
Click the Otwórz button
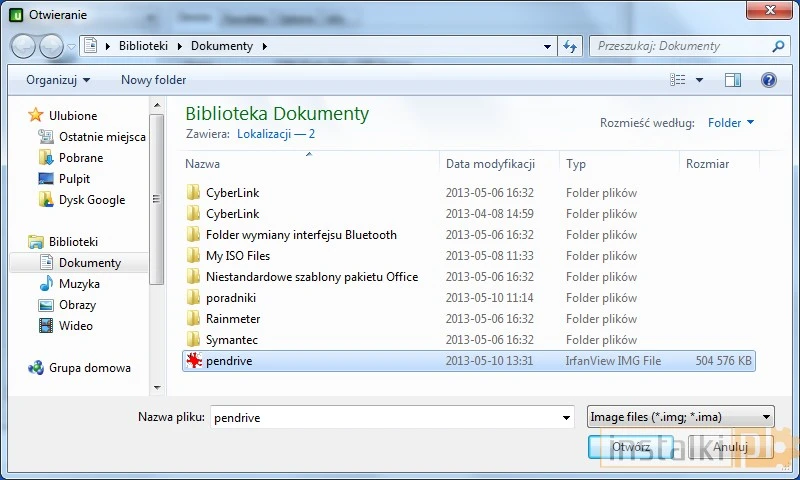tap(631, 447)
